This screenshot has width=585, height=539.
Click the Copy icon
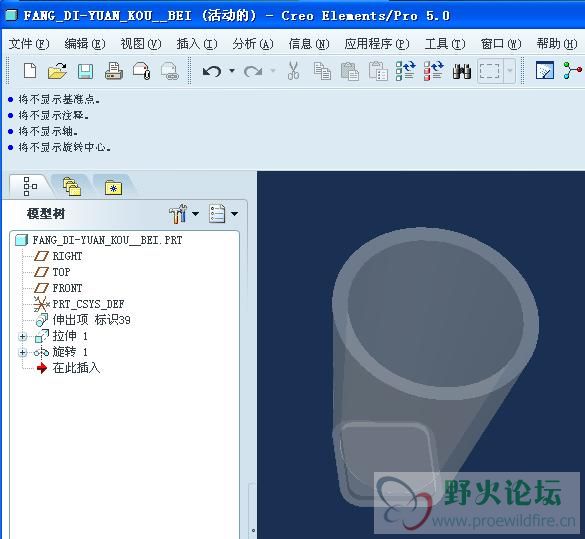click(x=322, y=71)
